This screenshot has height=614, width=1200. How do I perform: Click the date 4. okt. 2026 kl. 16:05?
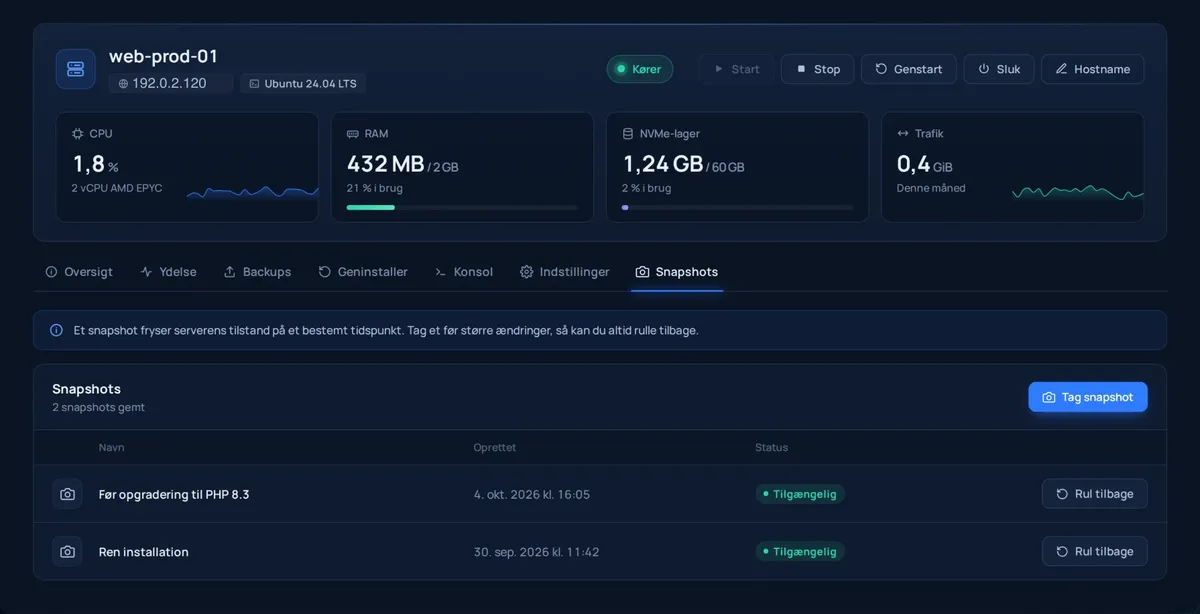pos(532,494)
